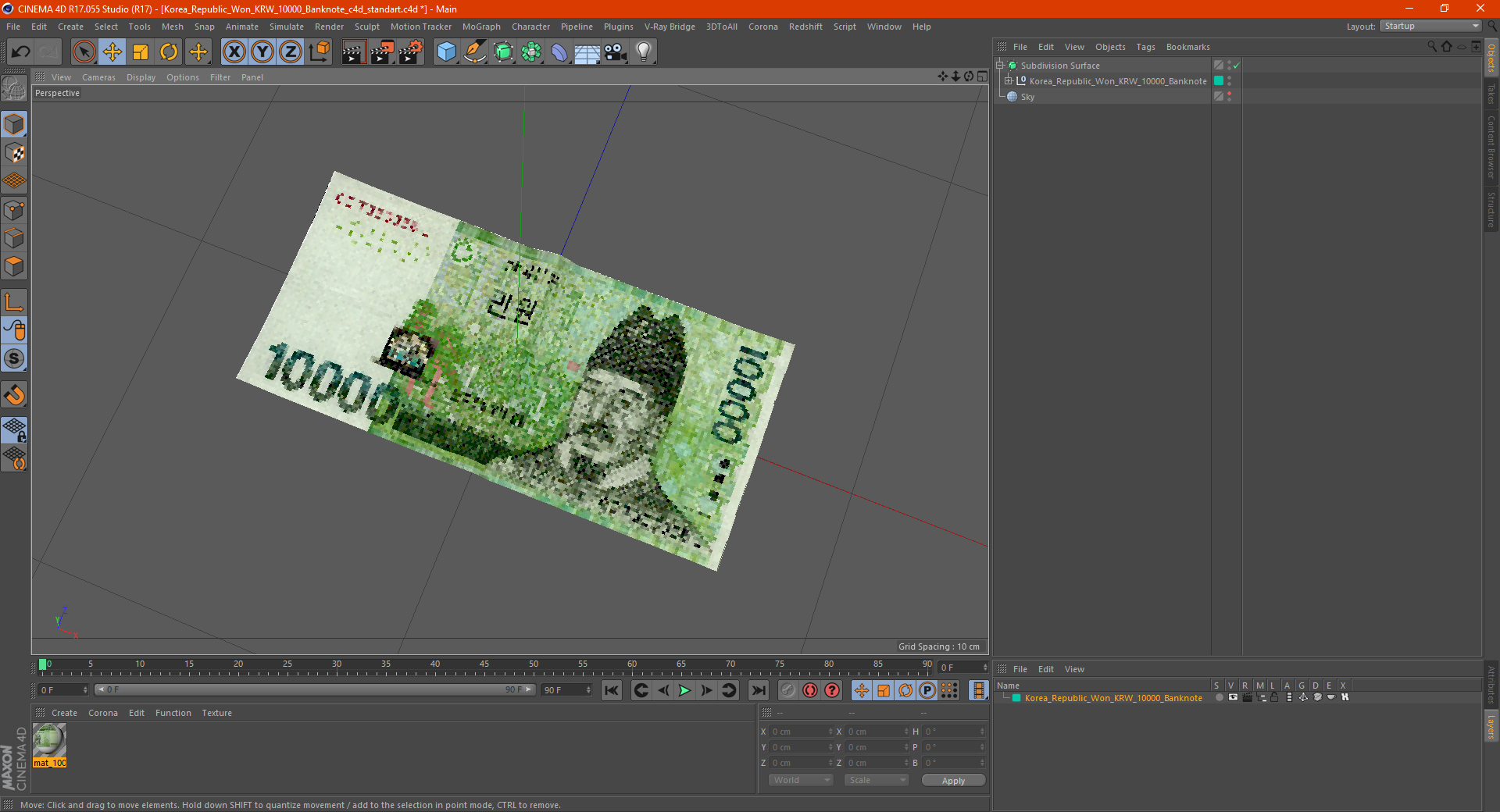Click the Floor environment icon
The width and height of the screenshot is (1500, 812).
587,52
